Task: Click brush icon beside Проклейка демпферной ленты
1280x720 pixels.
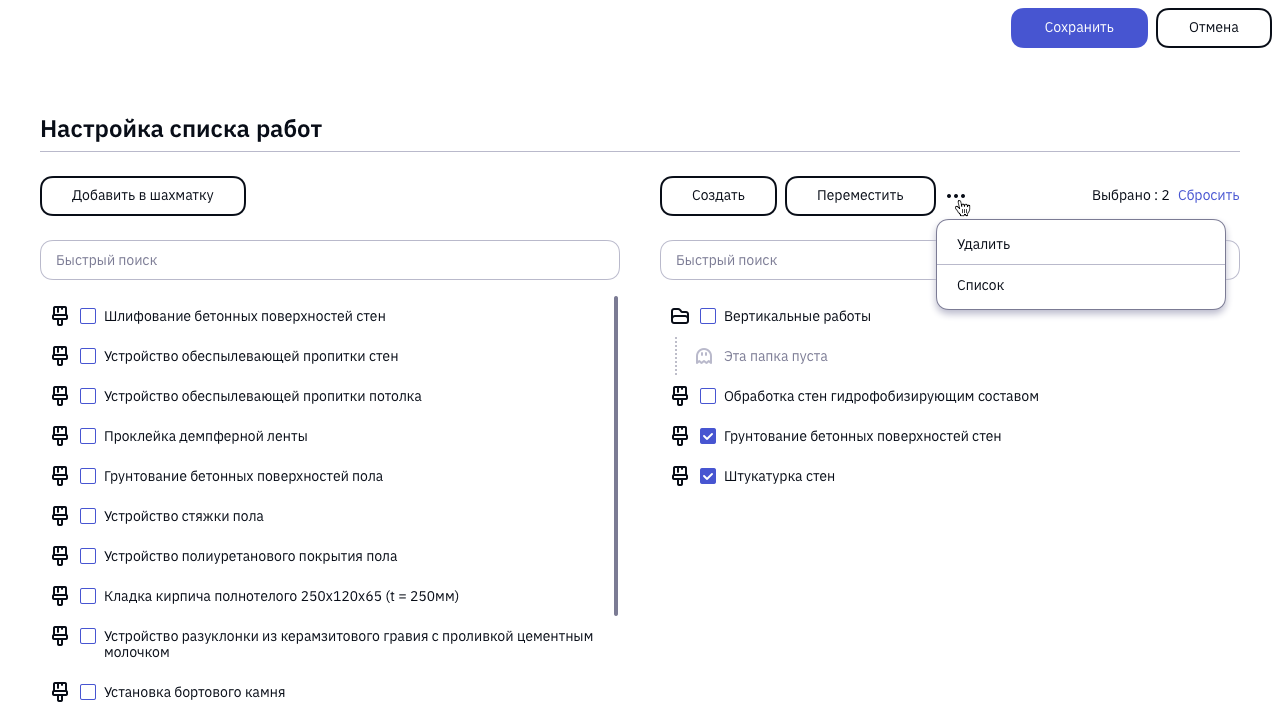Action: [60, 436]
